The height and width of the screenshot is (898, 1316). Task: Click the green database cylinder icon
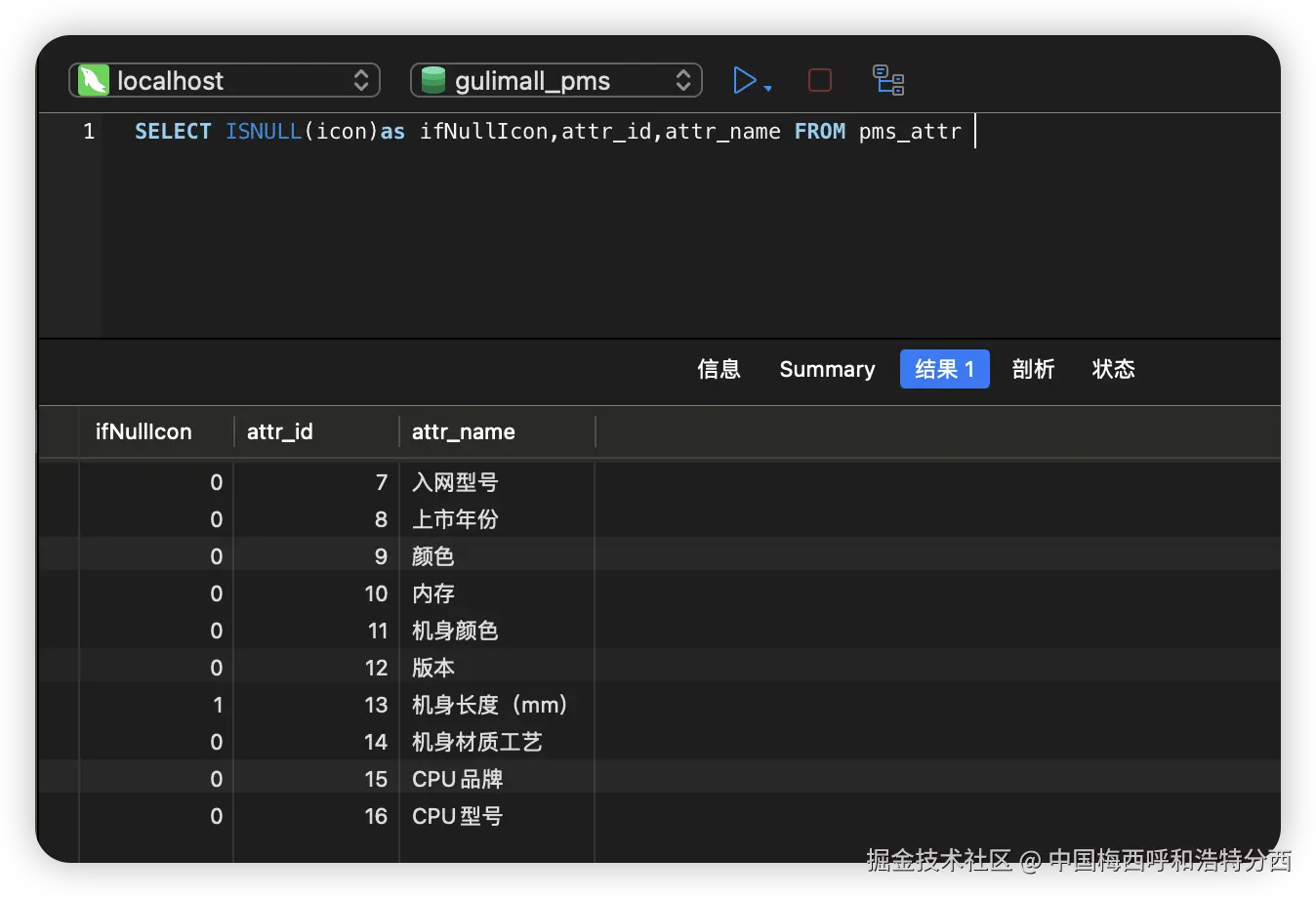pyautogui.click(x=432, y=80)
